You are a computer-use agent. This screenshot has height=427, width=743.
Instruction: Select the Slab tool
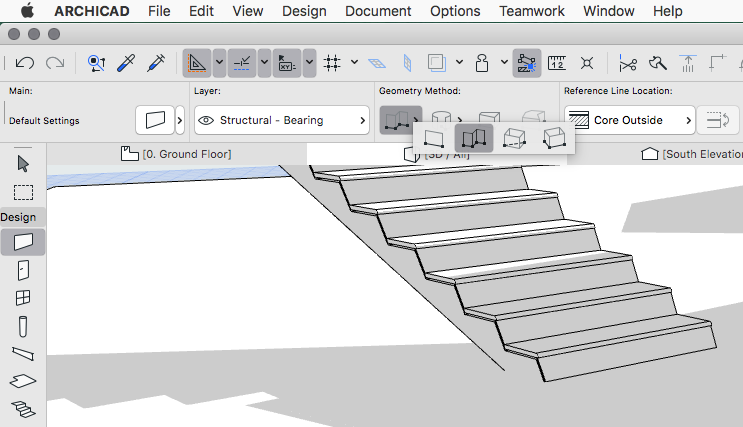coord(23,381)
